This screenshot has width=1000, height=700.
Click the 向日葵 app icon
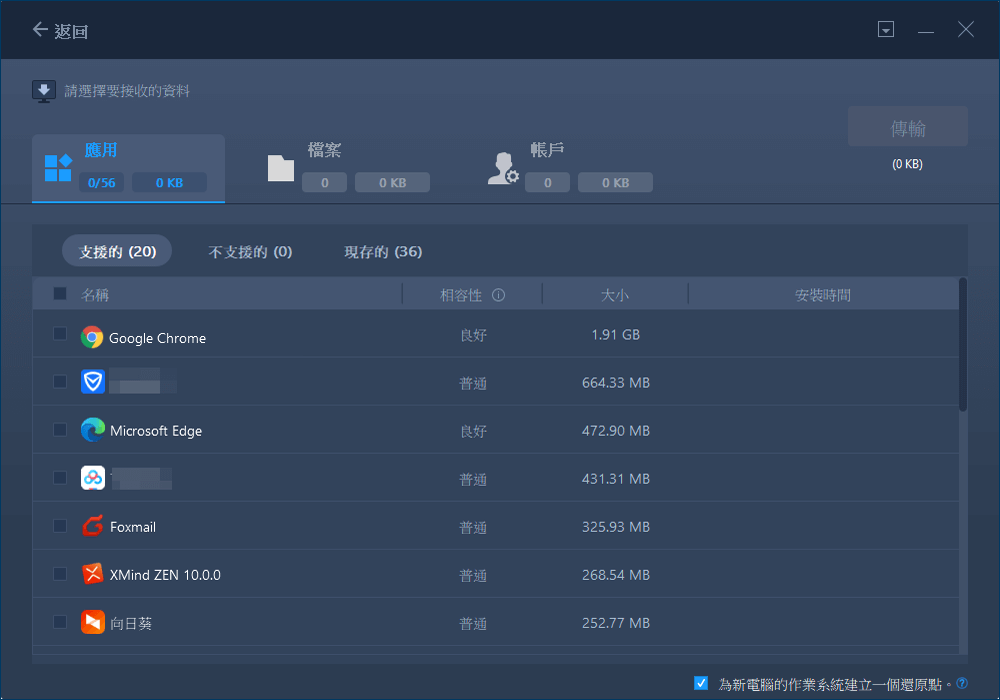point(92,622)
